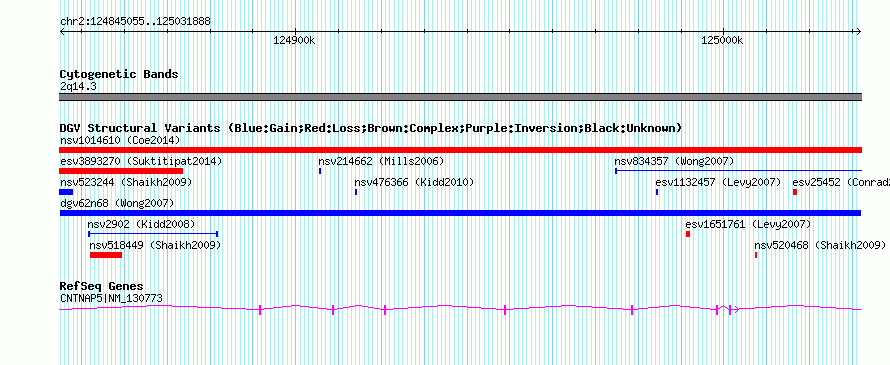This screenshot has width=890, height=365.
Task: Click the thin blue nsv2902 gain line
Action: (x=153, y=233)
